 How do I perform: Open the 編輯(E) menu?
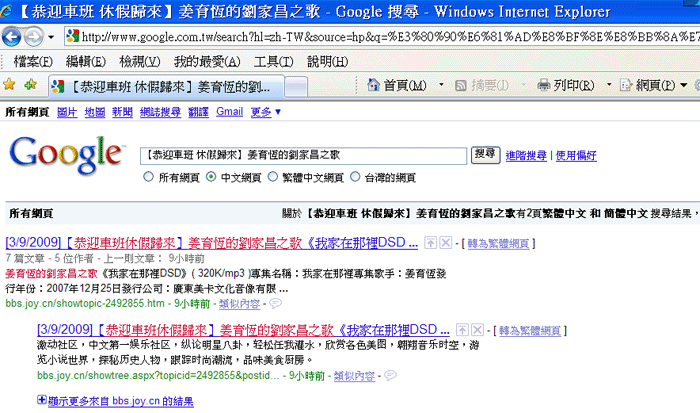point(86,62)
